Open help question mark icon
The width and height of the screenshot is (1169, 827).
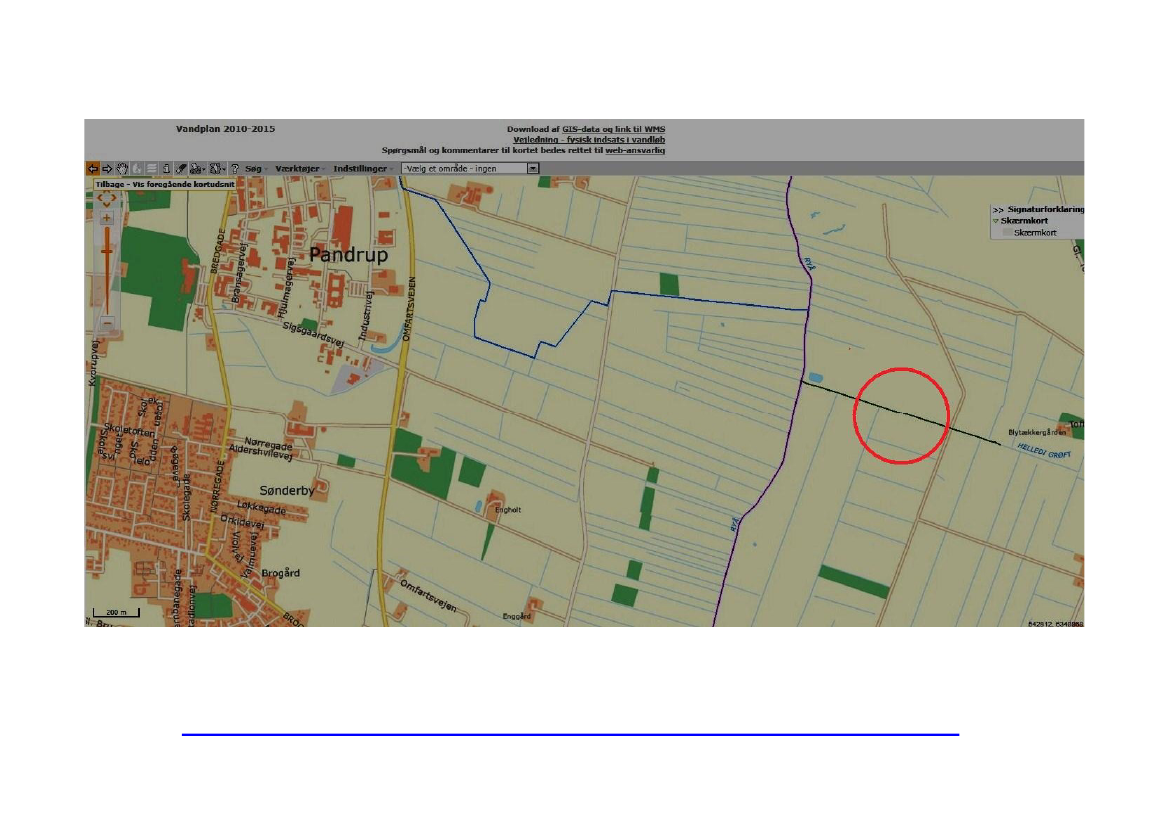[235, 169]
